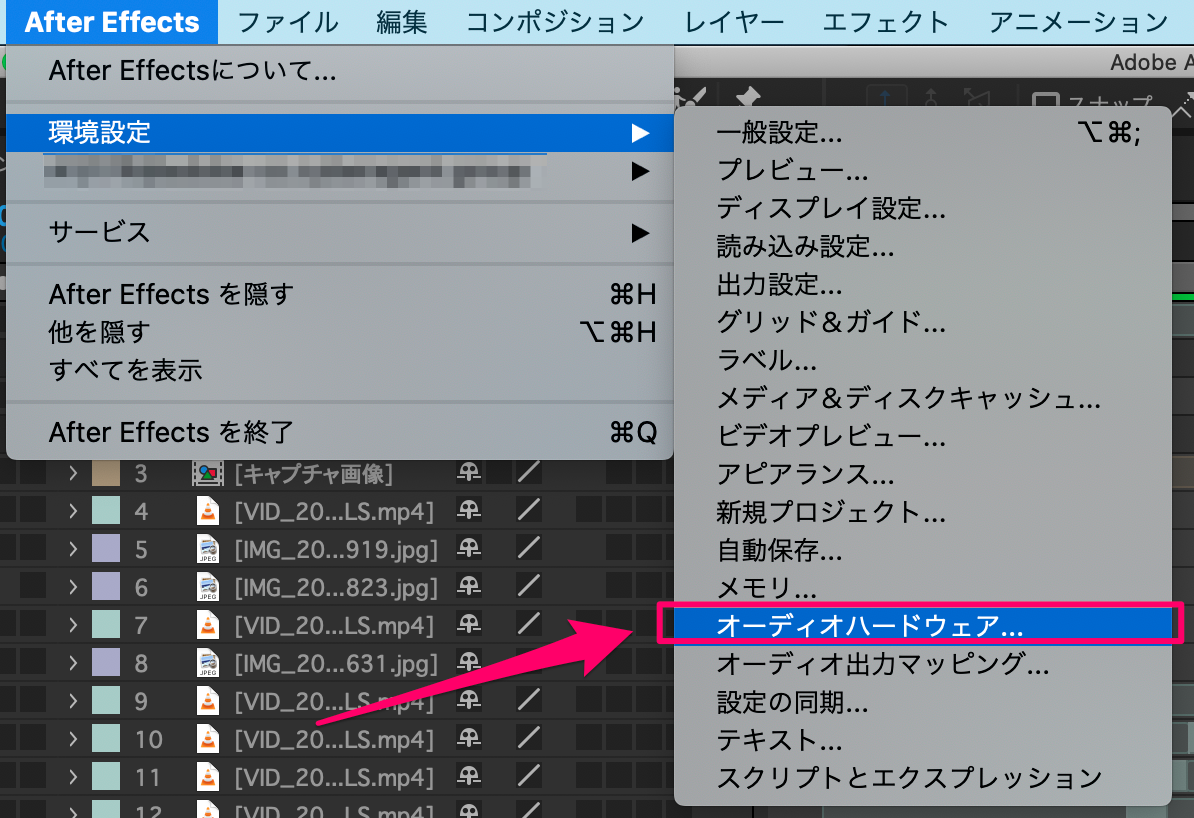Open テキスト… preferences

pos(923,740)
